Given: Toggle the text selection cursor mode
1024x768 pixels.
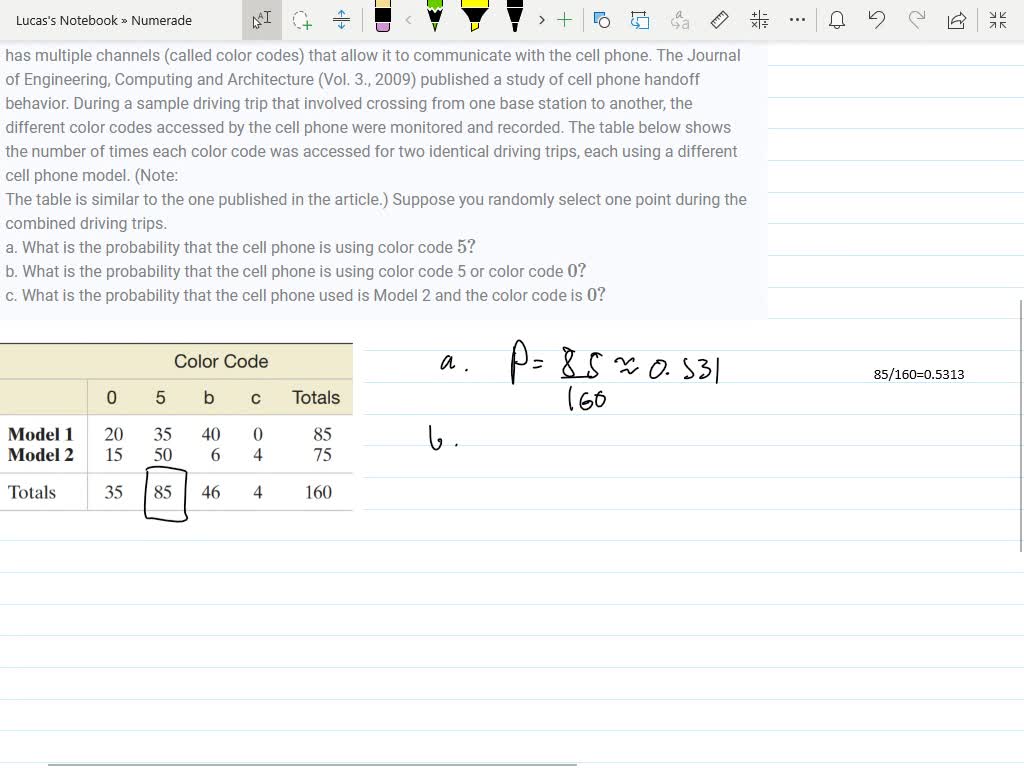Looking at the screenshot, I should 262,18.
